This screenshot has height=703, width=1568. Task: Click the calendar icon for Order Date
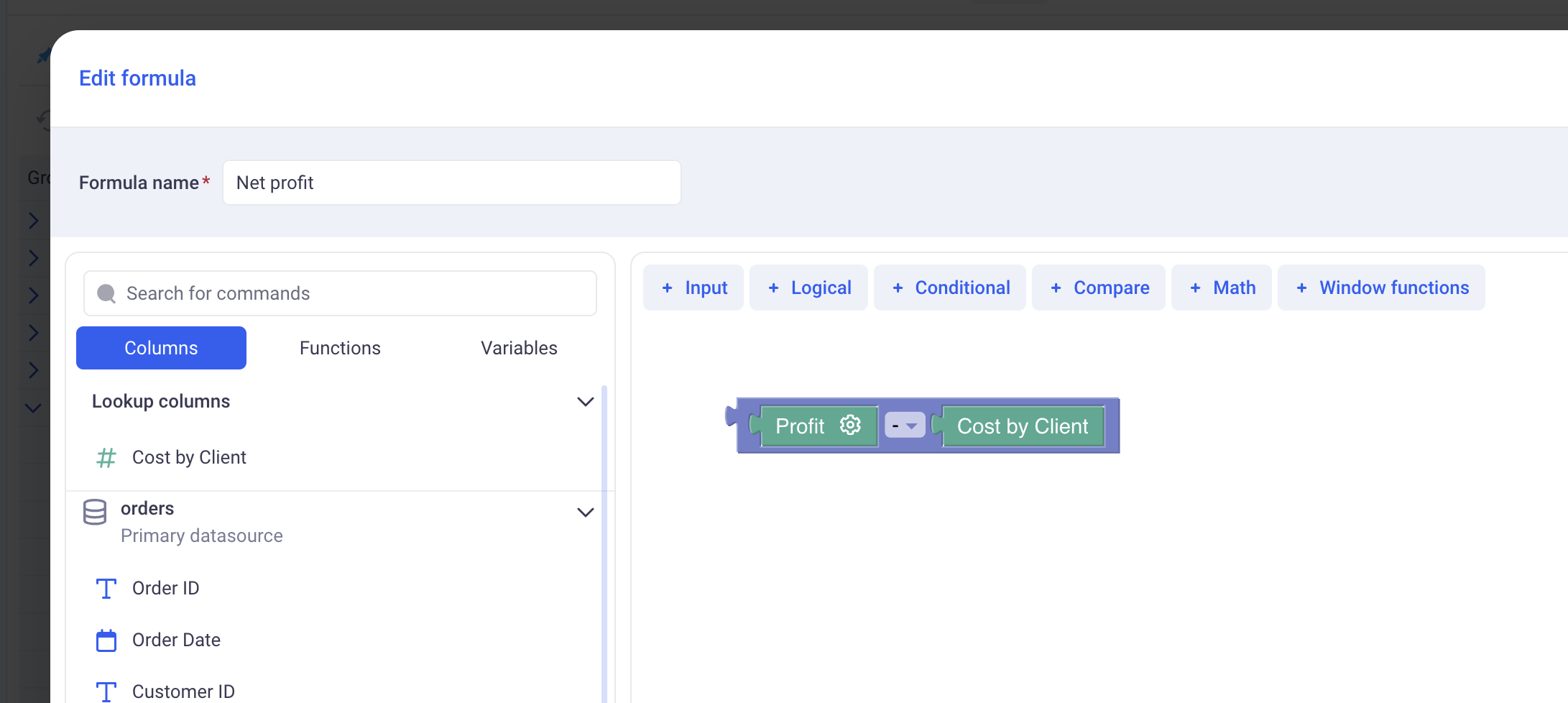106,640
